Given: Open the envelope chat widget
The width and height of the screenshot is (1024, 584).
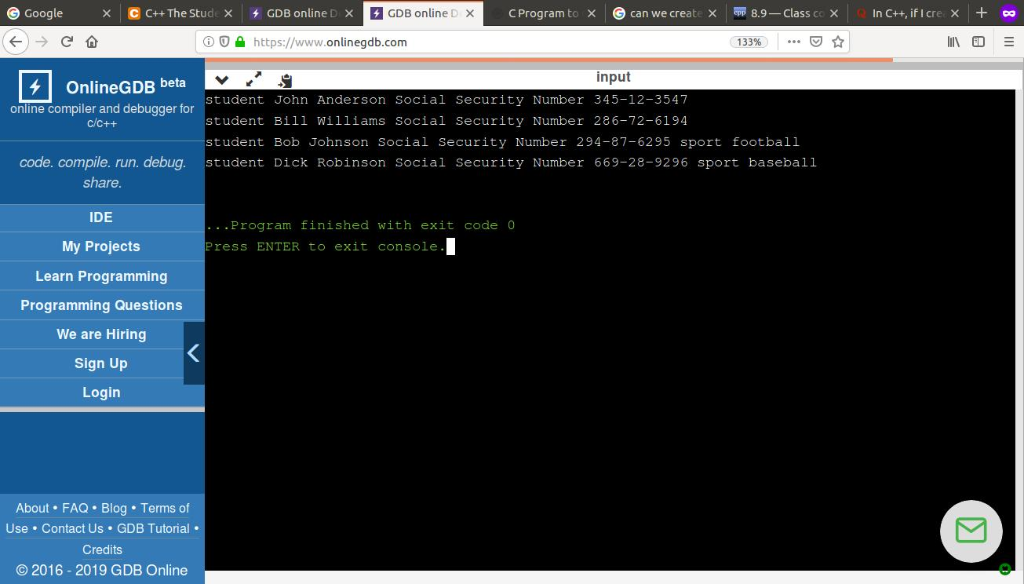Looking at the screenshot, I should click(x=970, y=531).
